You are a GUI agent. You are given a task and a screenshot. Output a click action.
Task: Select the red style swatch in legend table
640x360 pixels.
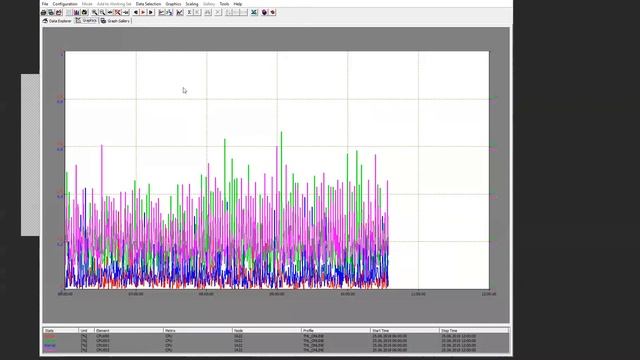coord(49,336)
